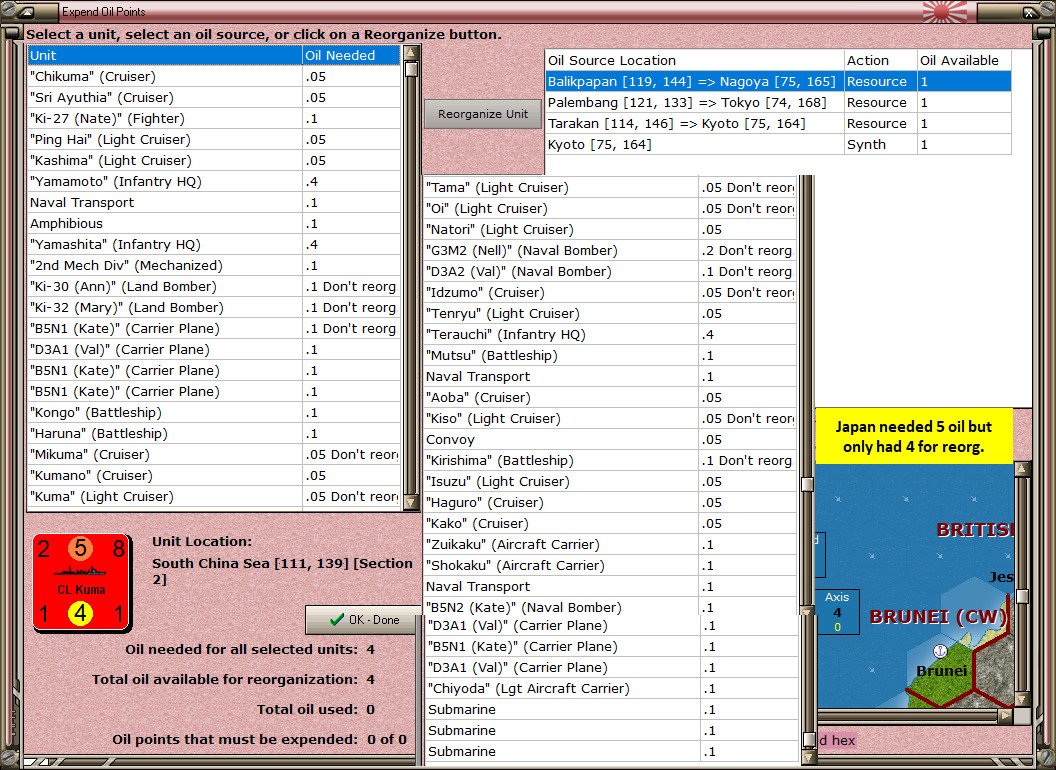Click the map's vertical scrollbar down arrow
This screenshot has width=1056, height=770.
click(x=1022, y=699)
